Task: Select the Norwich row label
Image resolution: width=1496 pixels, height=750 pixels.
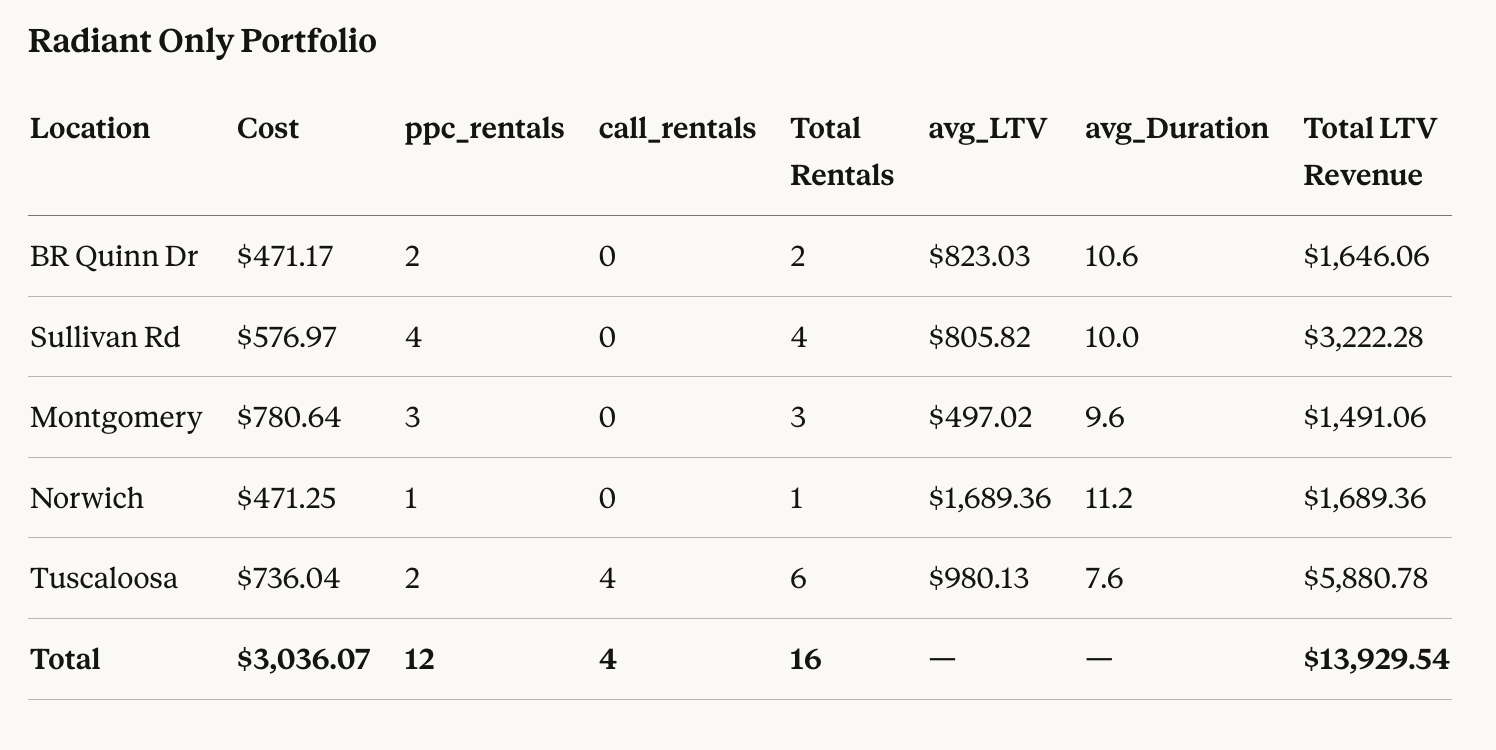Action: (x=87, y=498)
